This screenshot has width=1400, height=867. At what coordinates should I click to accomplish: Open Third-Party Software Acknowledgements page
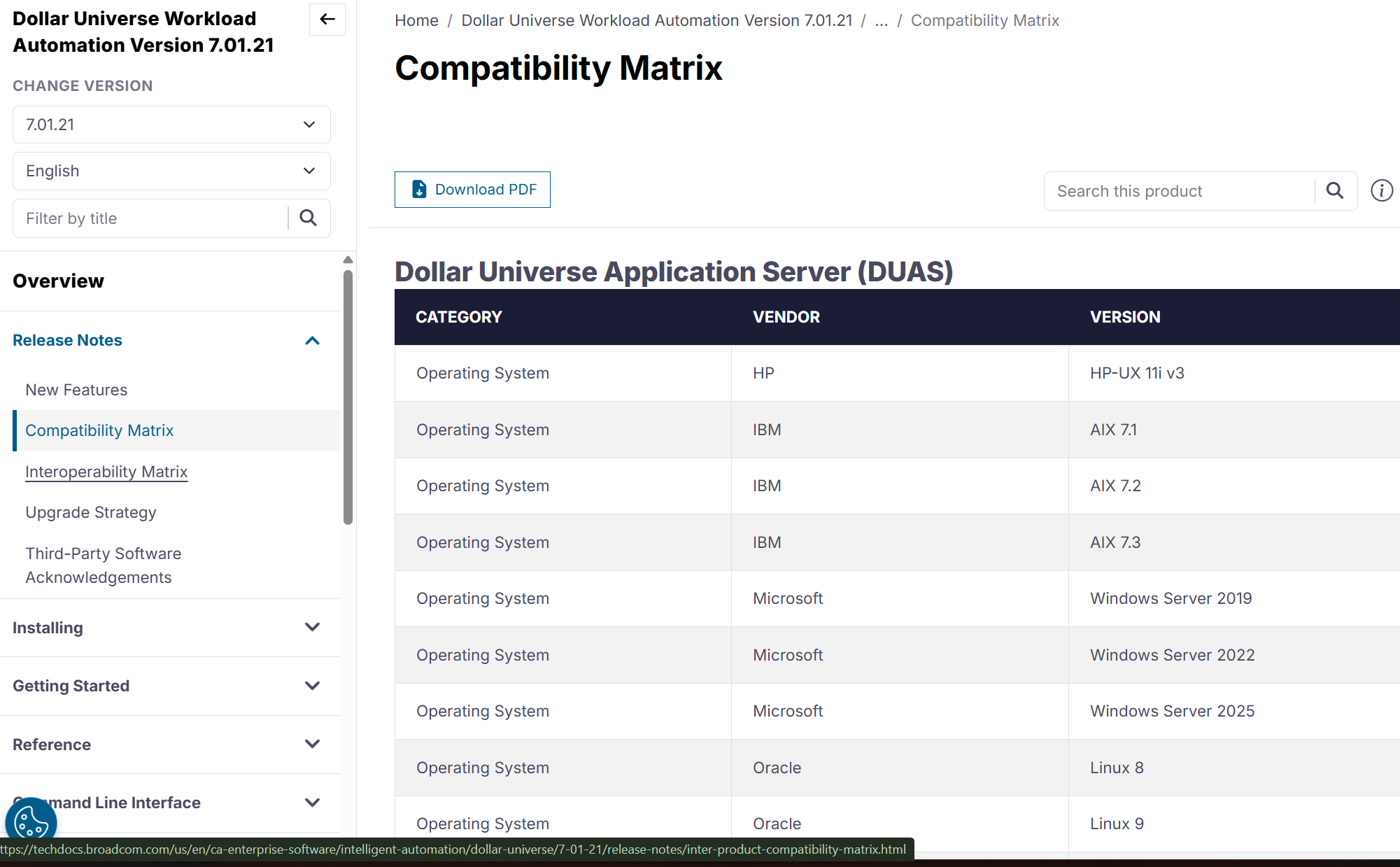pos(103,565)
